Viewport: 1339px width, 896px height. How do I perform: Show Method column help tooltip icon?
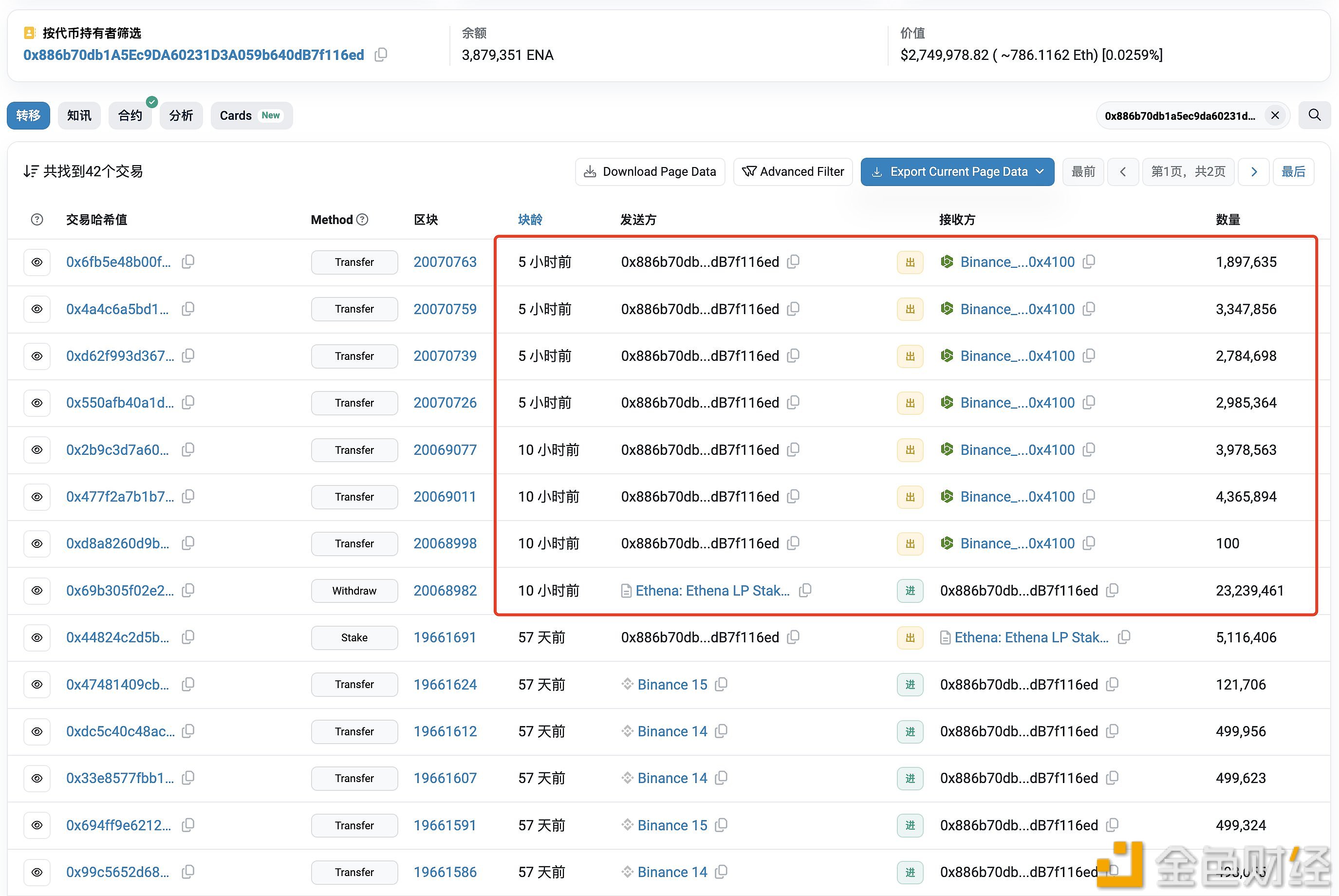click(362, 220)
